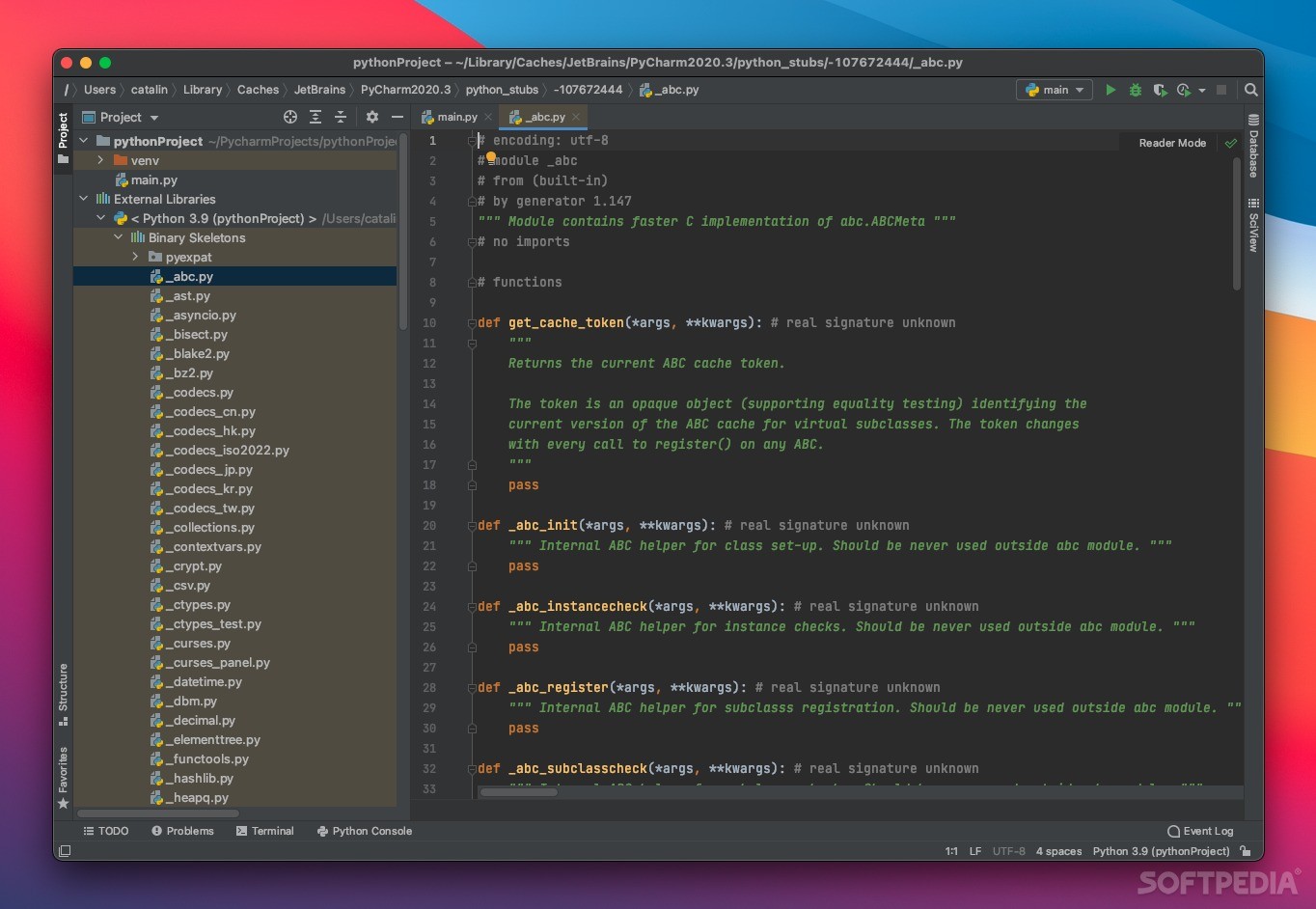The image size is (1316, 909).
Task: Select file in editor using locate target icon
Action: point(290,117)
